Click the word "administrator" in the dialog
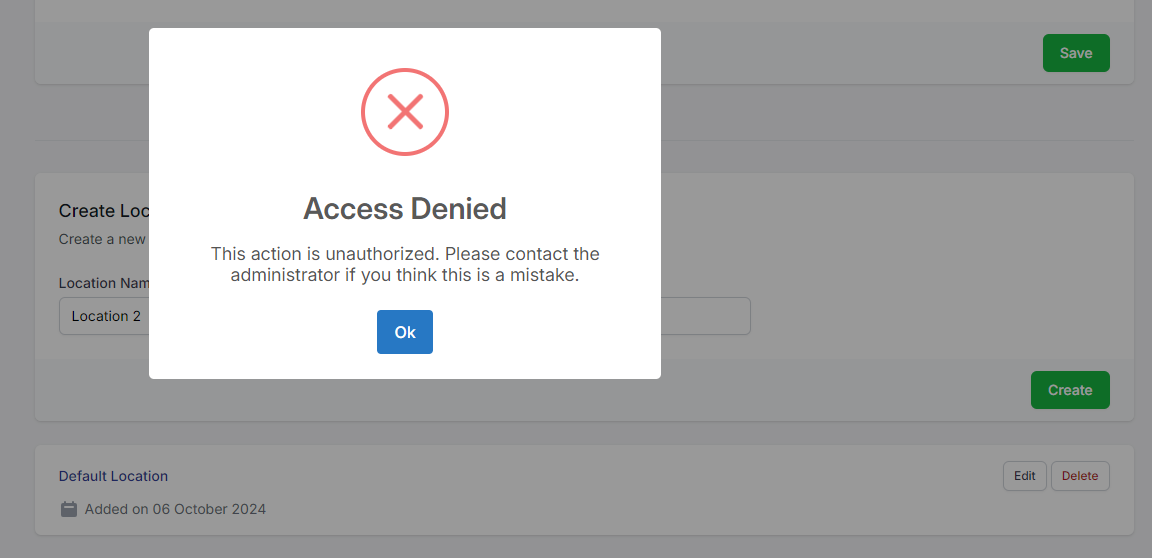 (x=285, y=275)
